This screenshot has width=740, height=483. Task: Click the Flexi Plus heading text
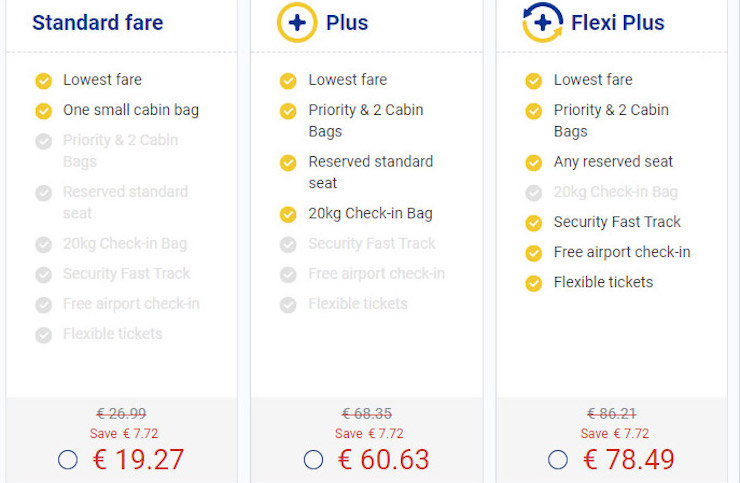(x=617, y=22)
